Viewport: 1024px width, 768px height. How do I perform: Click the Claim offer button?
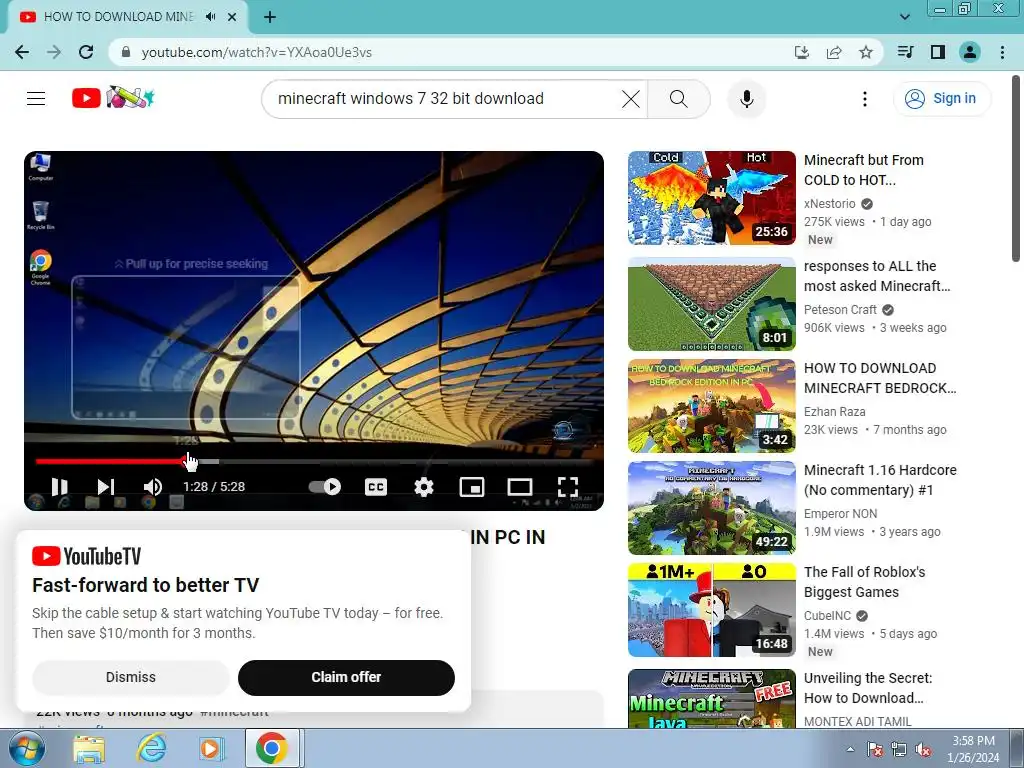(x=346, y=677)
